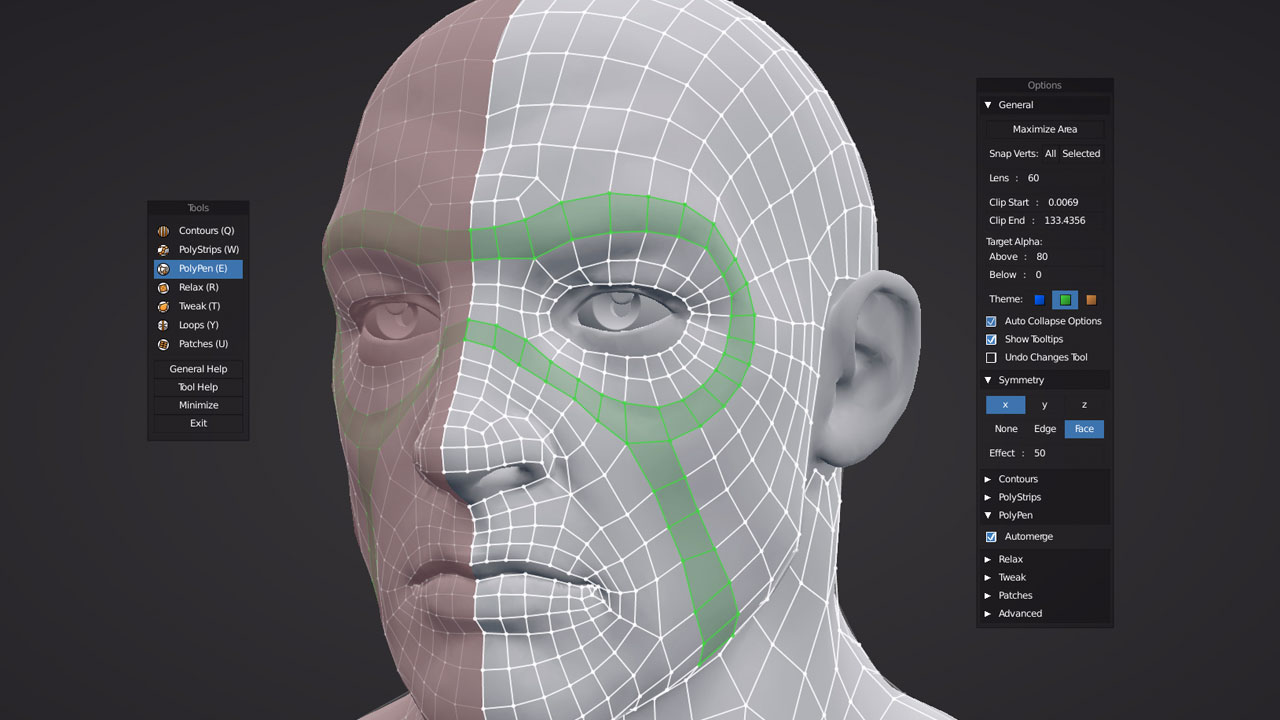
Task: Select the orange theme swatch
Action: click(x=1090, y=299)
